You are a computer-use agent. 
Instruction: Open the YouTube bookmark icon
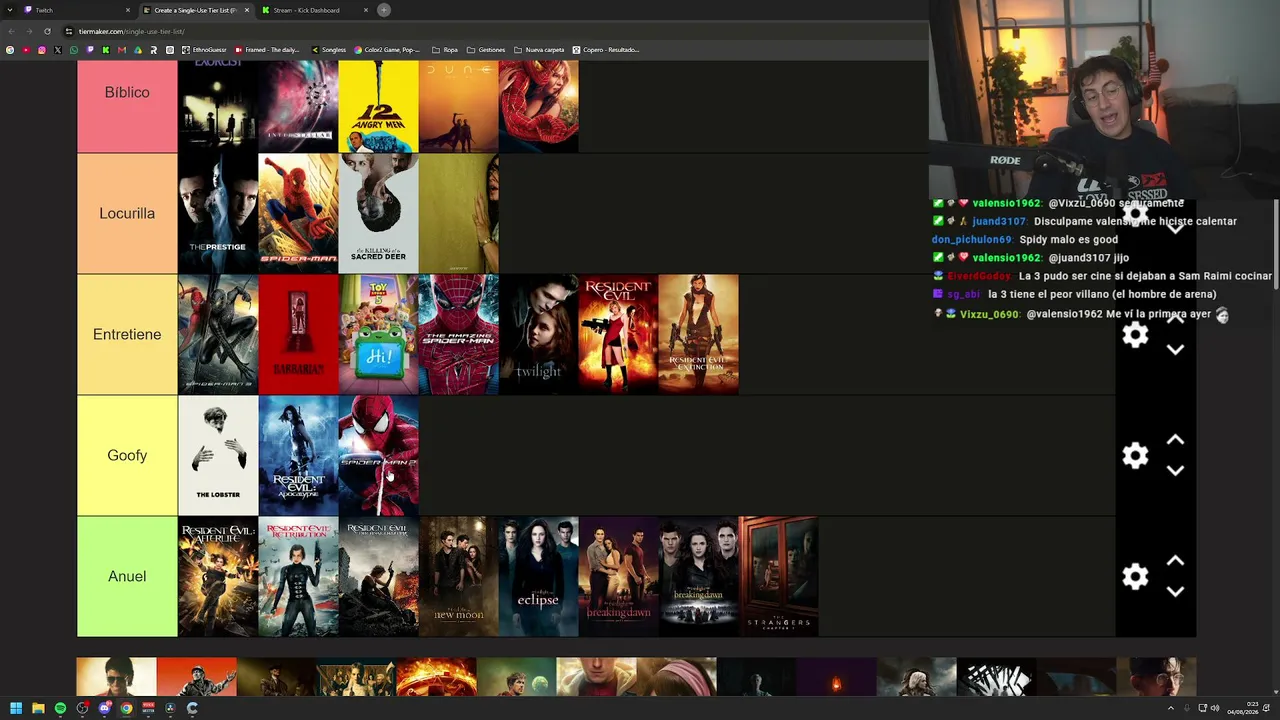(x=26, y=50)
